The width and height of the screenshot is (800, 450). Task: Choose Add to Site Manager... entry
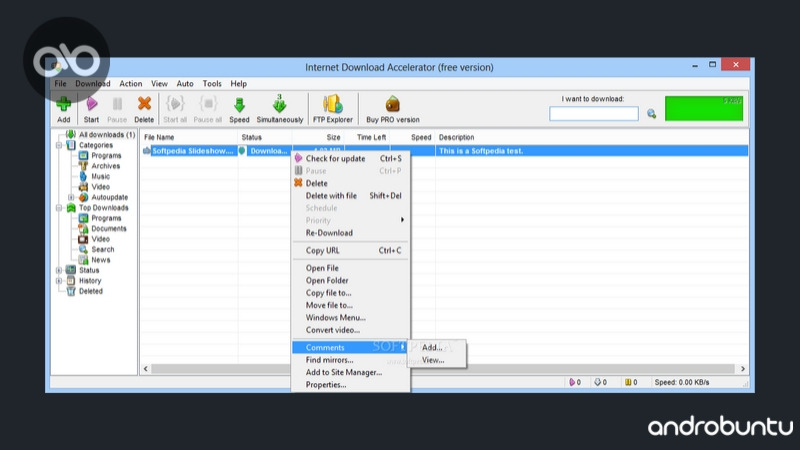coord(351,372)
